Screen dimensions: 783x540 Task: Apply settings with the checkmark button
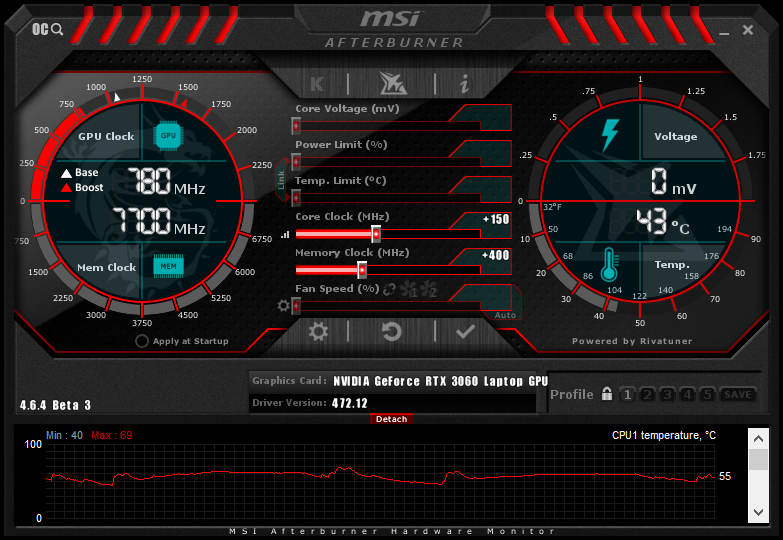point(465,331)
